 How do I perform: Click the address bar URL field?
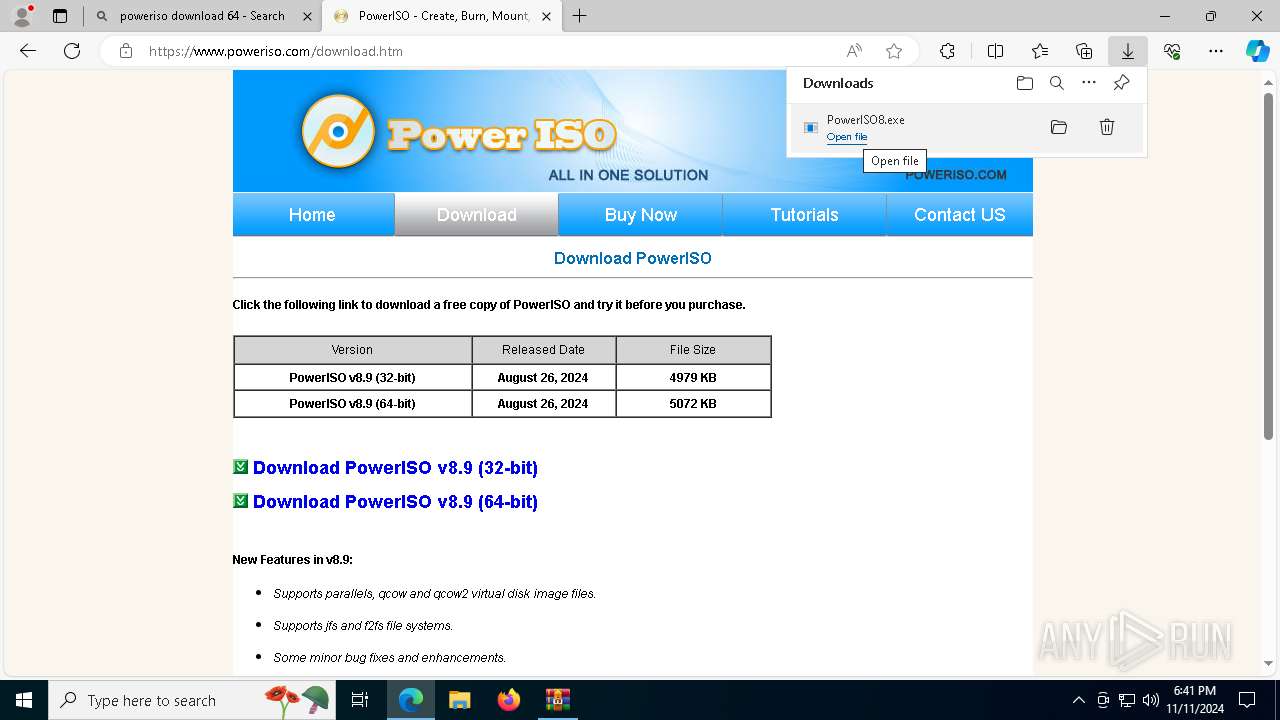pos(488,51)
